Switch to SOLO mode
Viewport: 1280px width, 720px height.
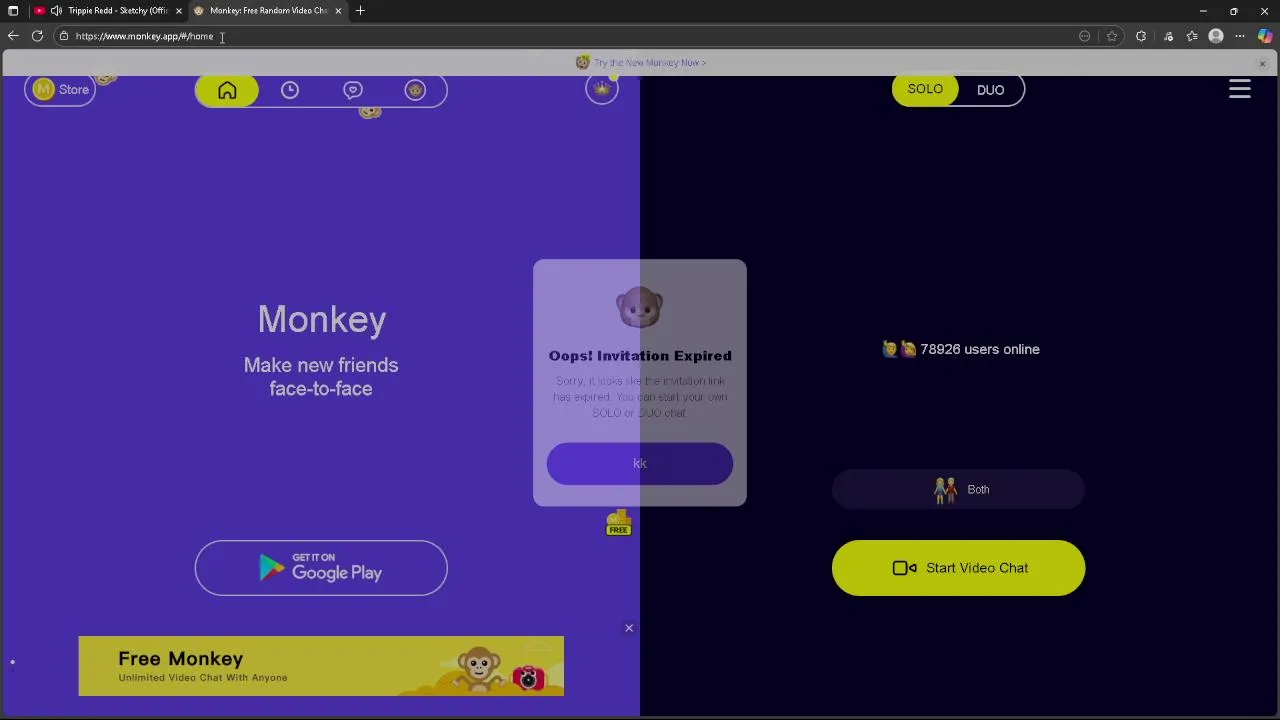[925, 90]
